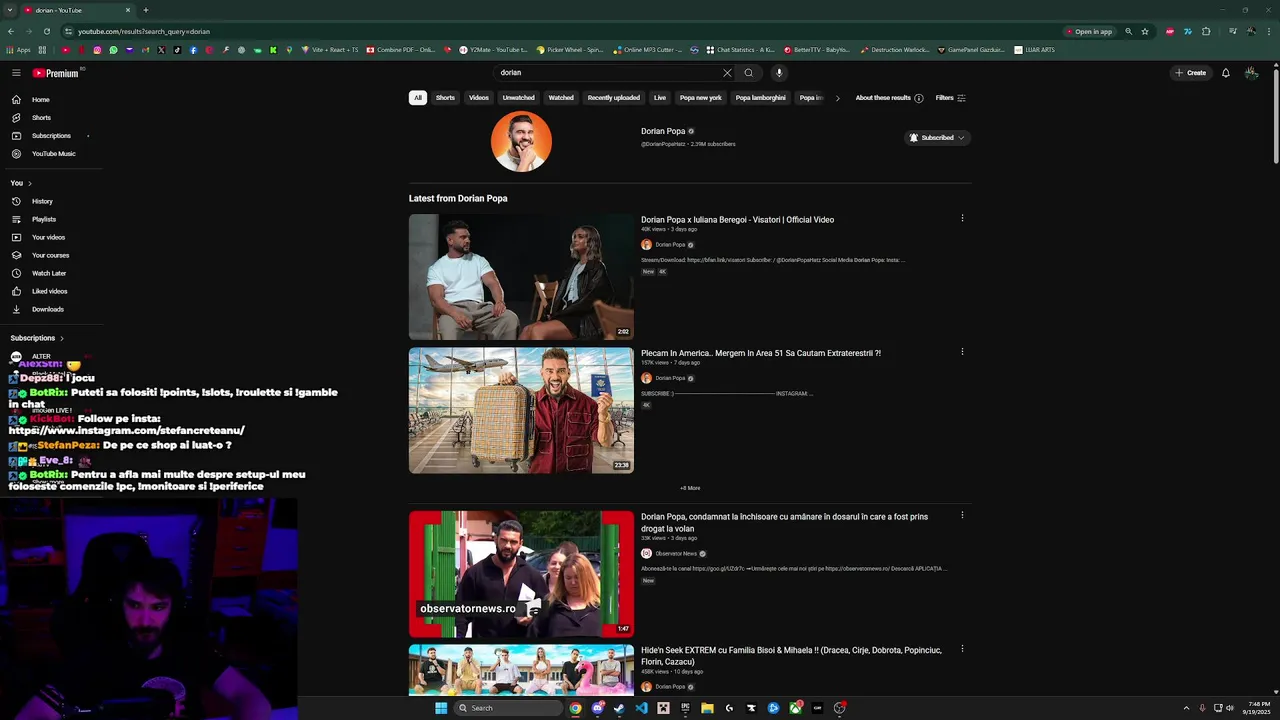The width and height of the screenshot is (1280, 720).
Task: Go to the YouTube Premium logo home
Action: click(55, 73)
